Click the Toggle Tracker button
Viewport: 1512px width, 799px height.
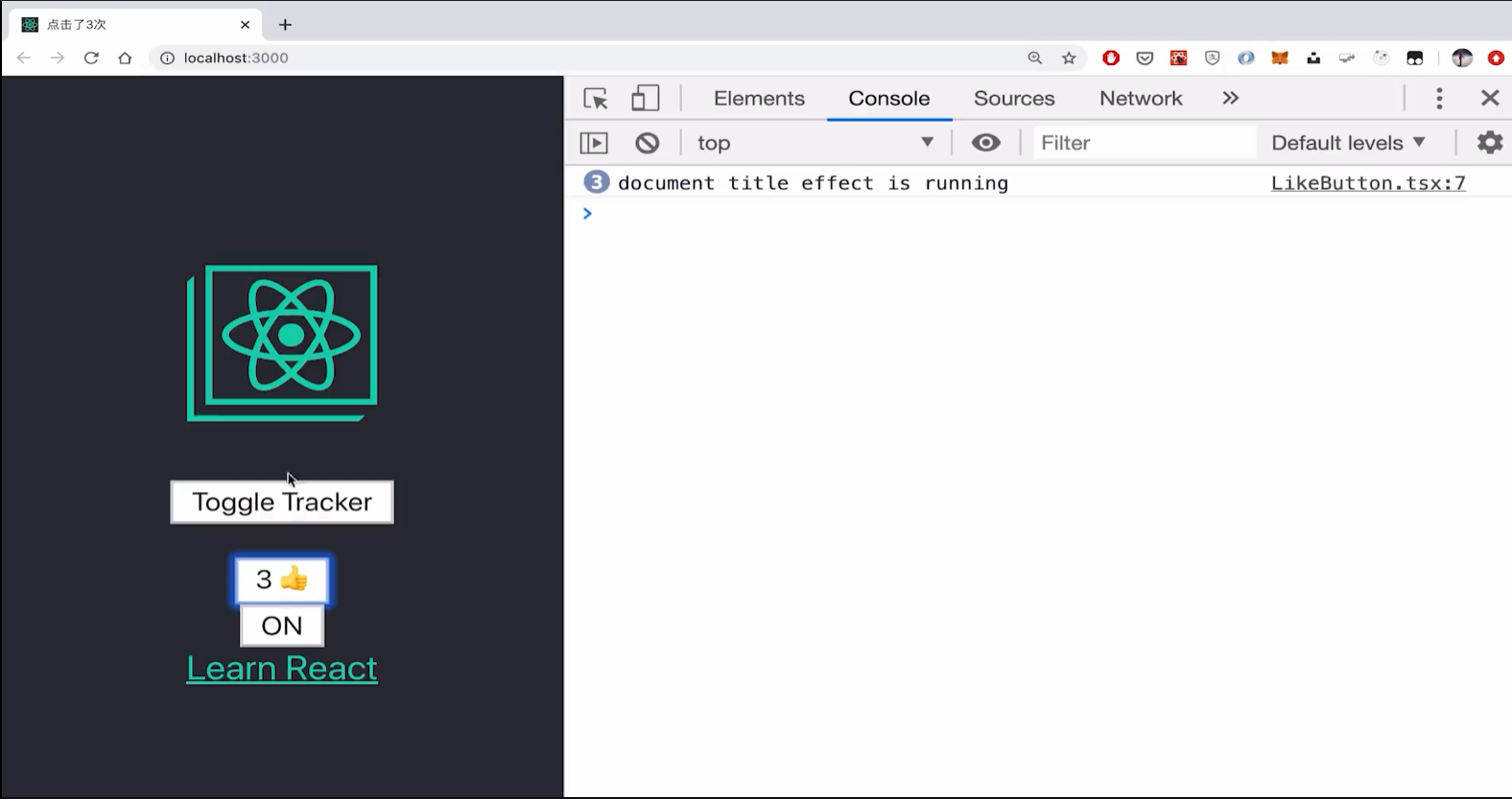coord(282,503)
